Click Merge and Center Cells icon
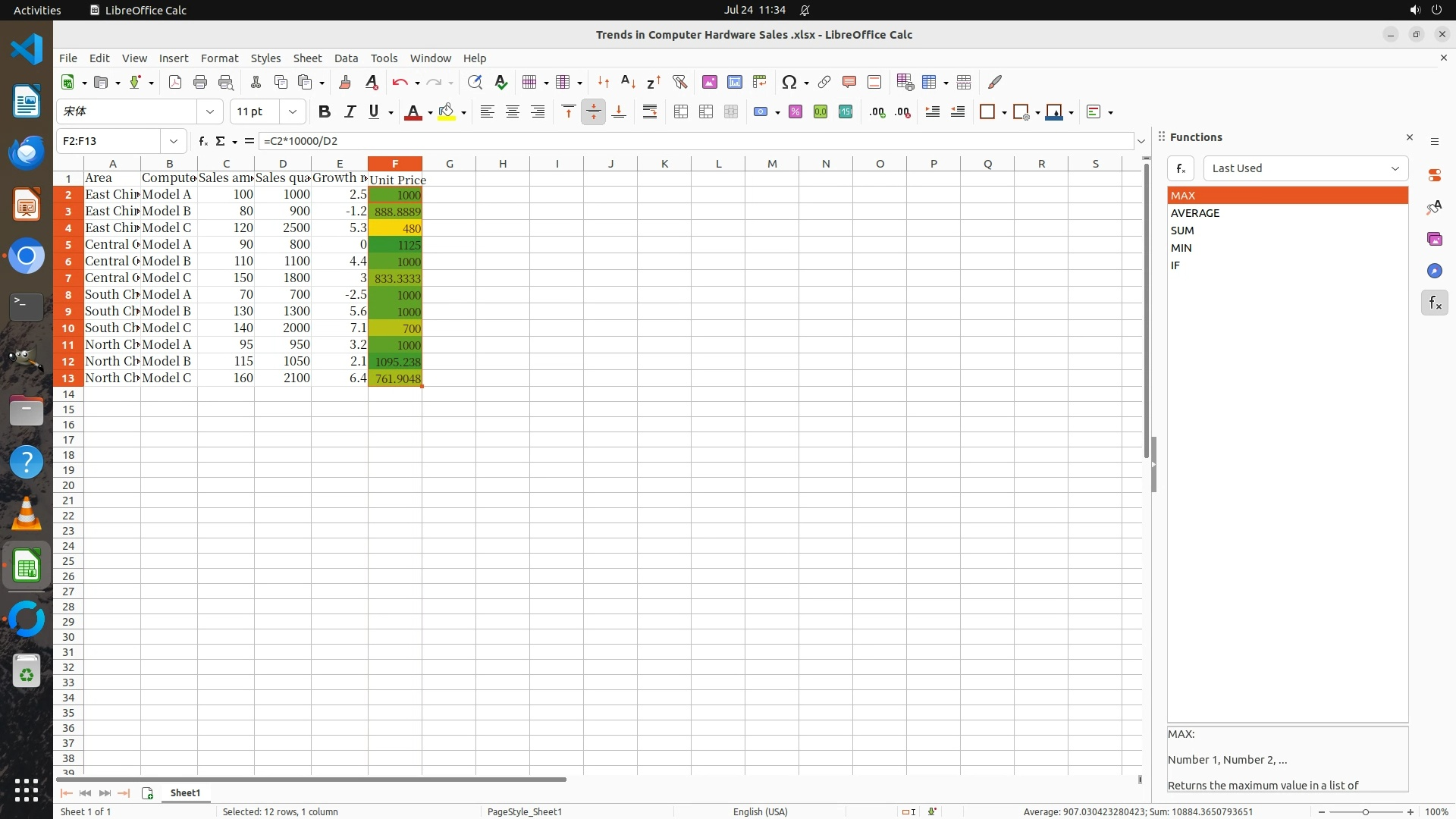The height and width of the screenshot is (819, 1456). pos(680,111)
